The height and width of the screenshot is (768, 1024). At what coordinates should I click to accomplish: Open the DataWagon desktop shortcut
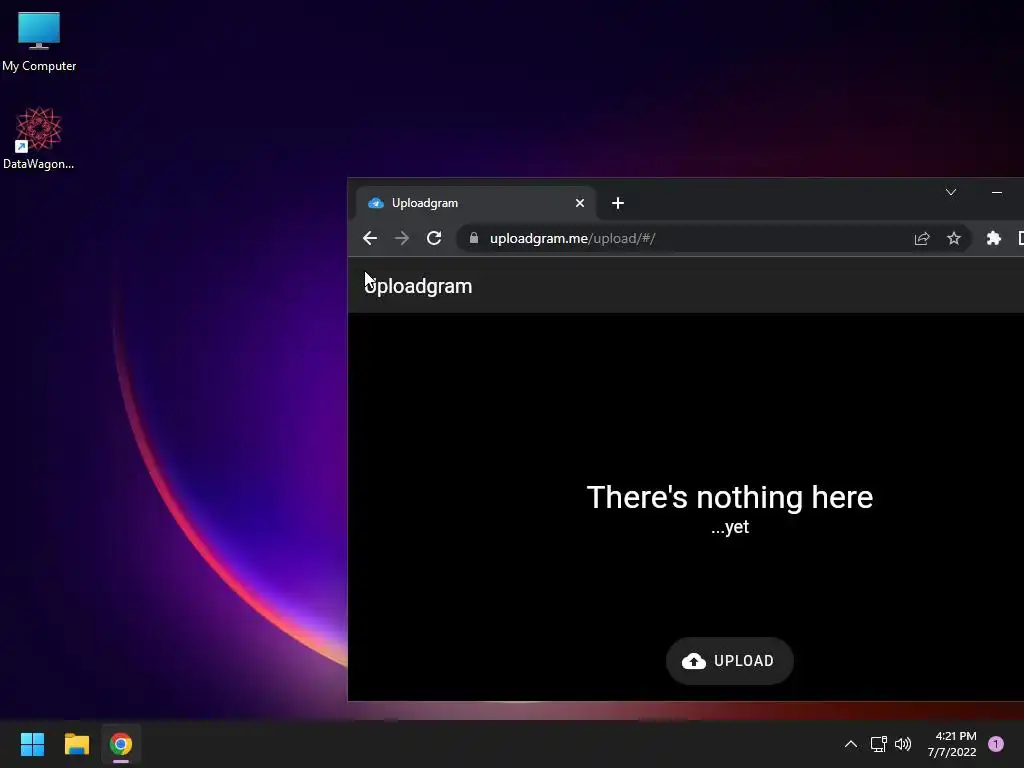[x=39, y=138]
